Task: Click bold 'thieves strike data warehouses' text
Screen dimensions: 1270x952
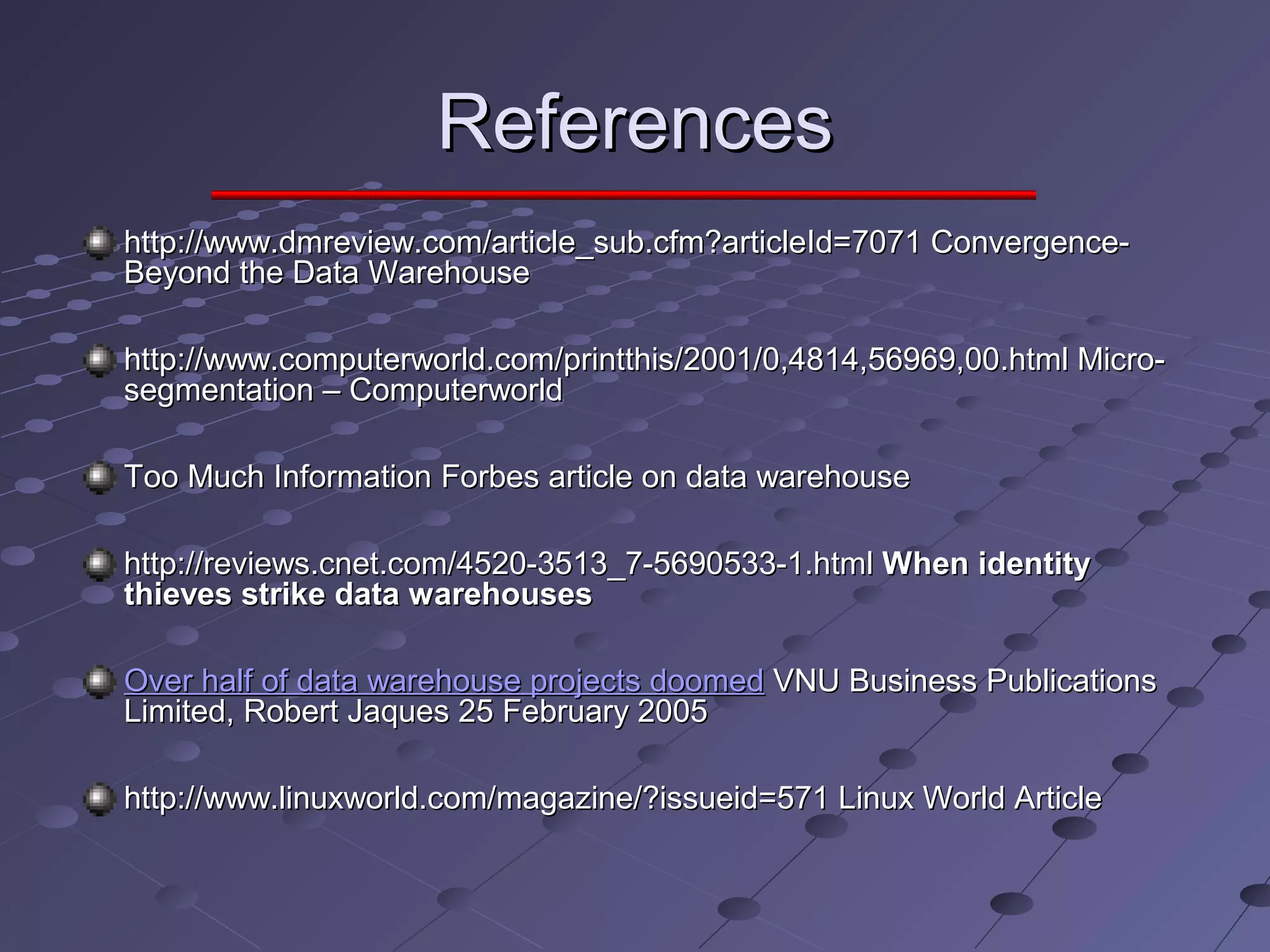Action: point(358,594)
